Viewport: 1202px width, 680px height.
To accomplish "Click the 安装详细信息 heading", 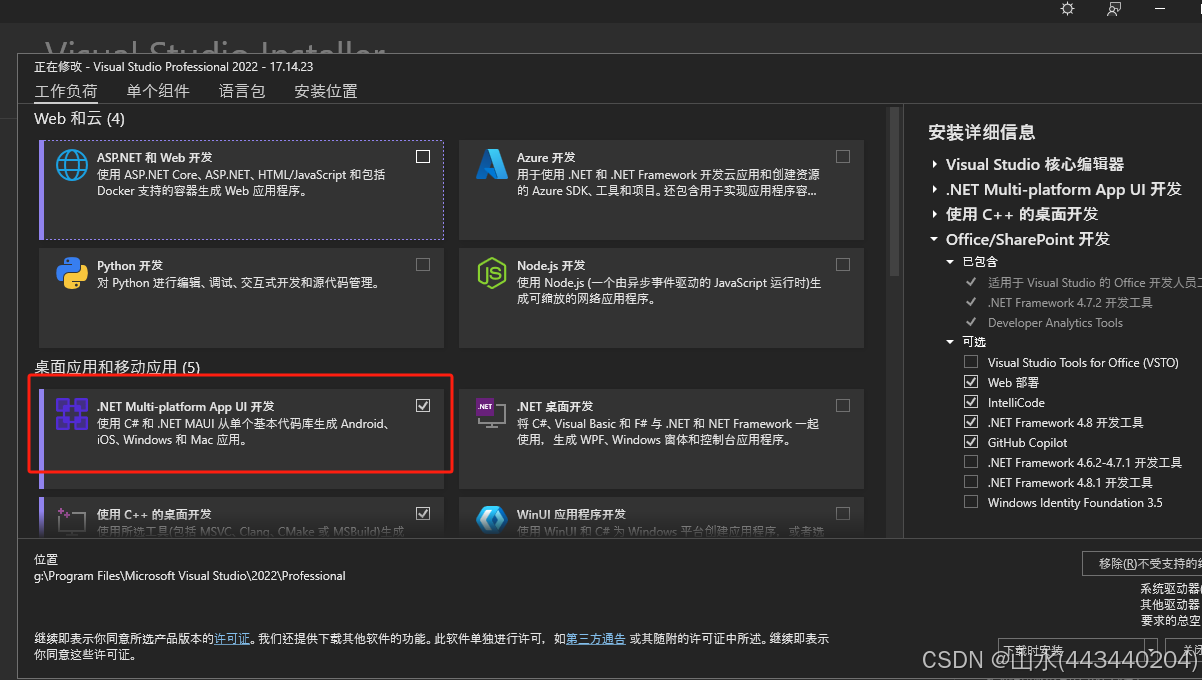I will (x=982, y=132).
